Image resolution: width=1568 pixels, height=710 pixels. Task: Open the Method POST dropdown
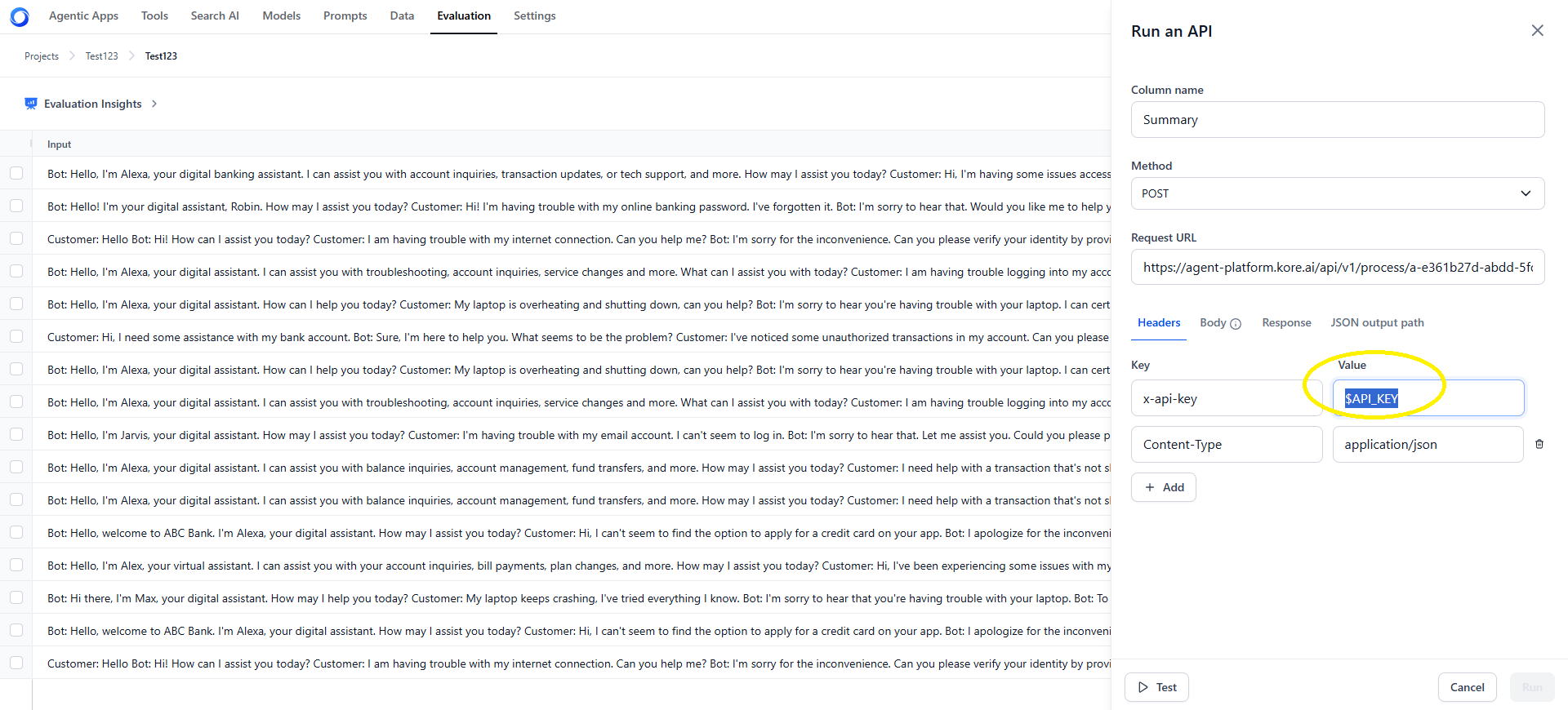(1338, 193)
